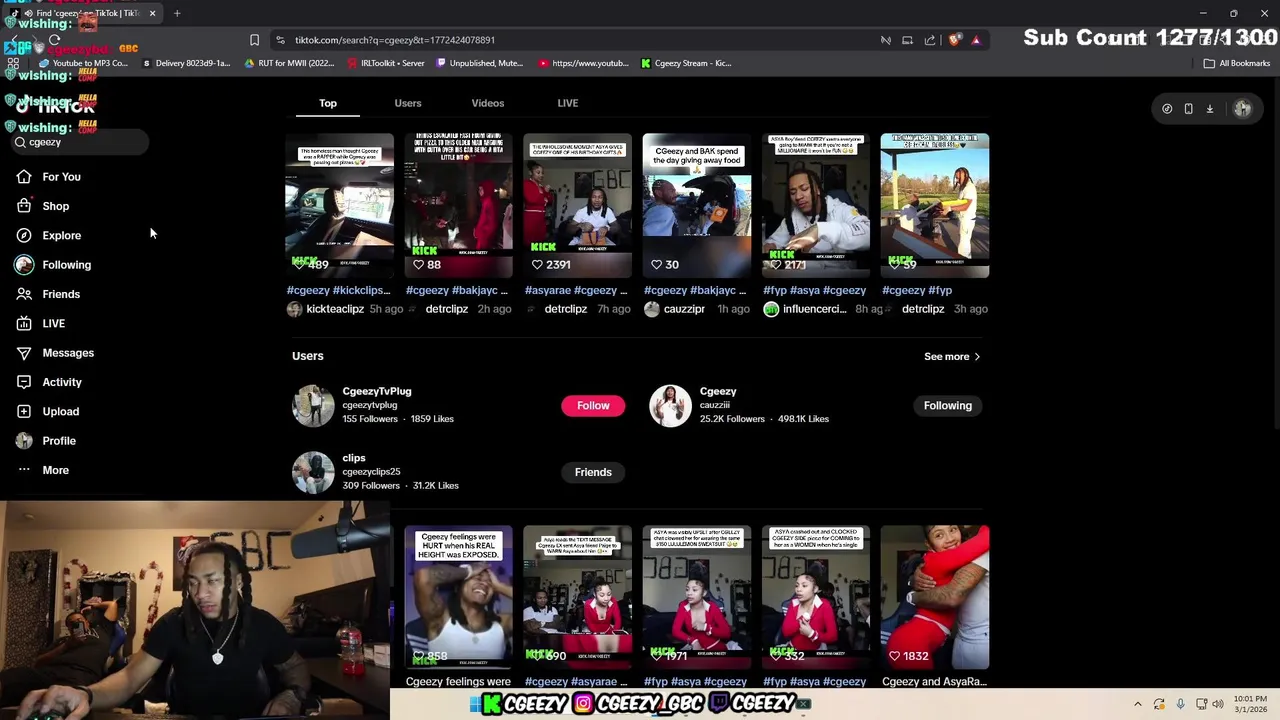Click the share icon in the address bar

tap(930, 40)
